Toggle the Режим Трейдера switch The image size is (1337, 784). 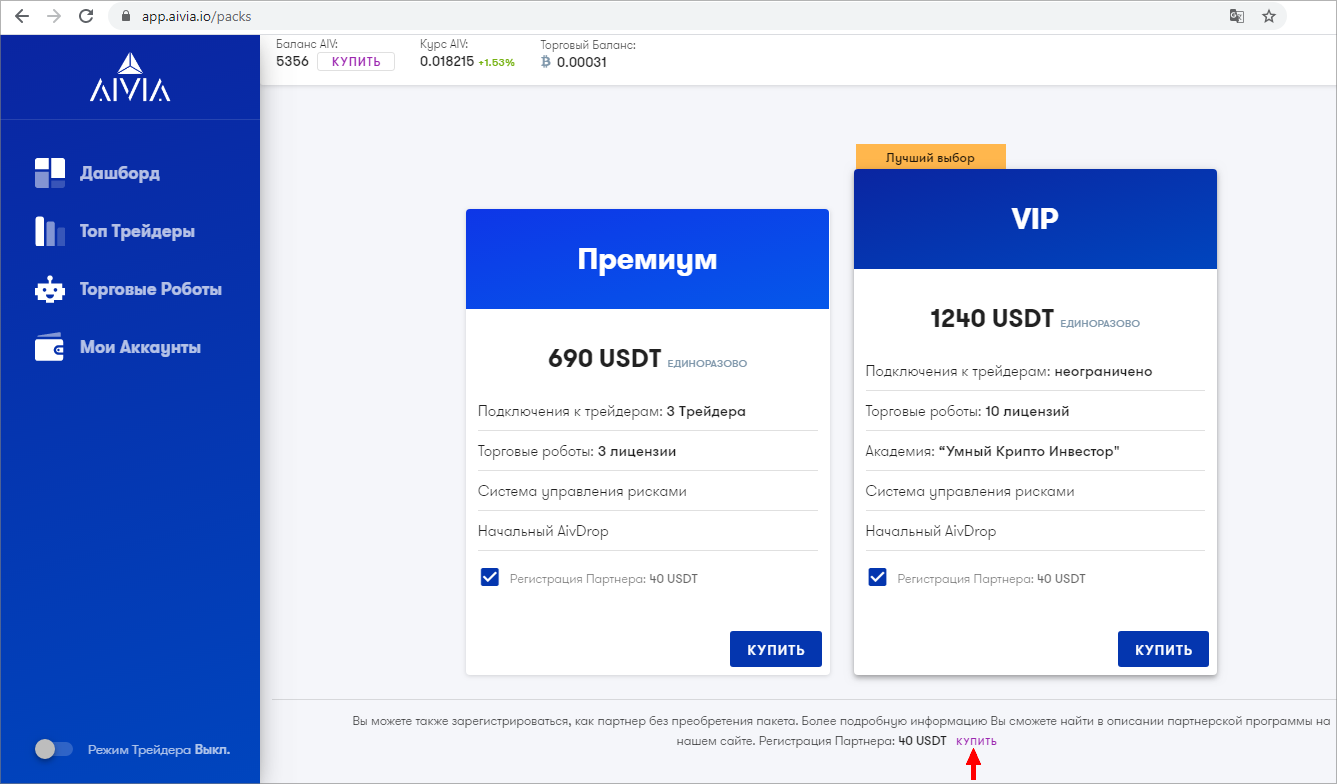pyautogui.click(x=54, y=749)
